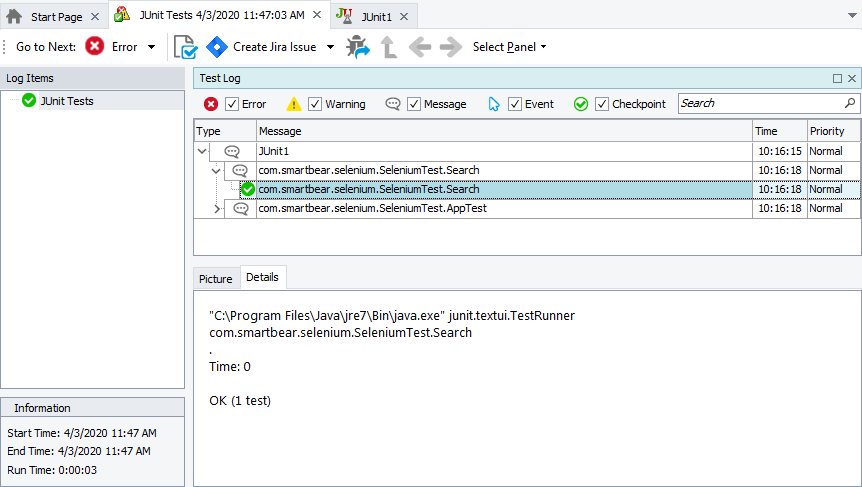Click the log checklist document icon

click(185, 47)
